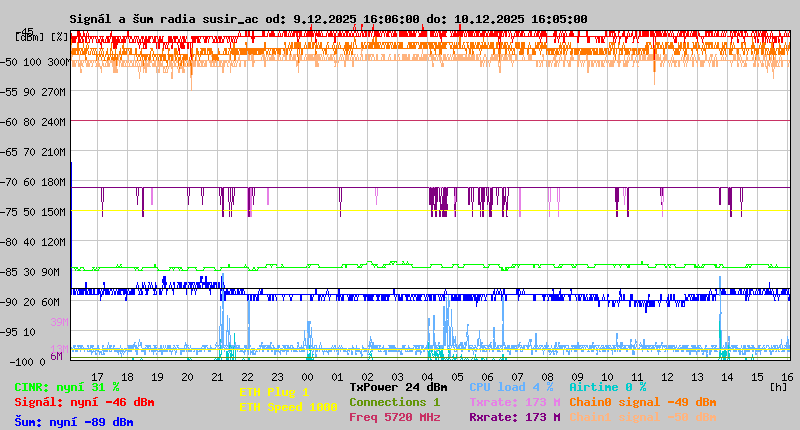Click the 'Connections 1' legend entry
Screen dimensions: 800x430
[395, 402]
